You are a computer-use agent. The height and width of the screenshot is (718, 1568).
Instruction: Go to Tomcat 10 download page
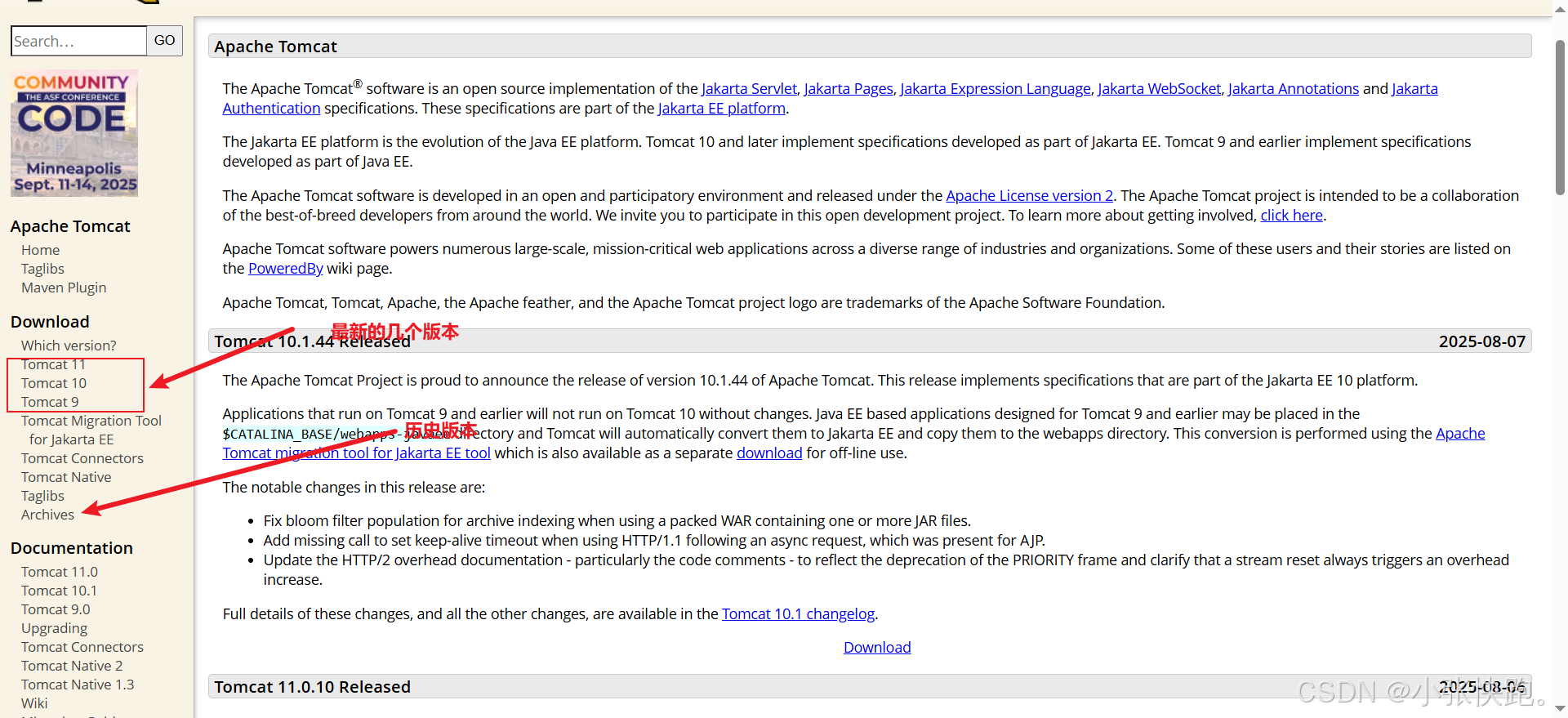tap(54, 383)
